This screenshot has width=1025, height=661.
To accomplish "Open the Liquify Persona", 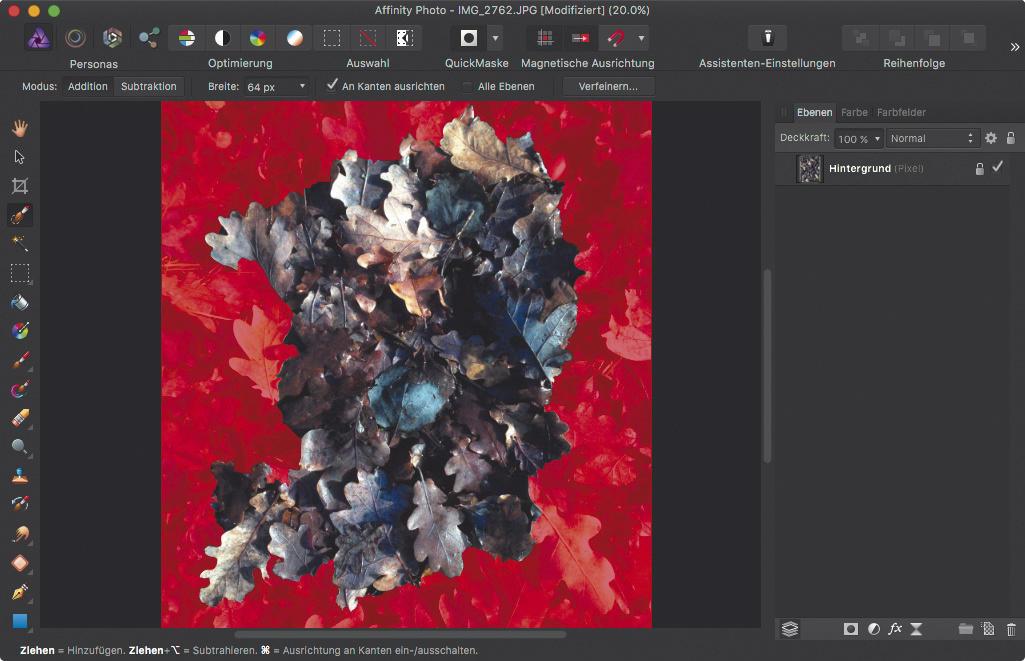I will (76, 38).
